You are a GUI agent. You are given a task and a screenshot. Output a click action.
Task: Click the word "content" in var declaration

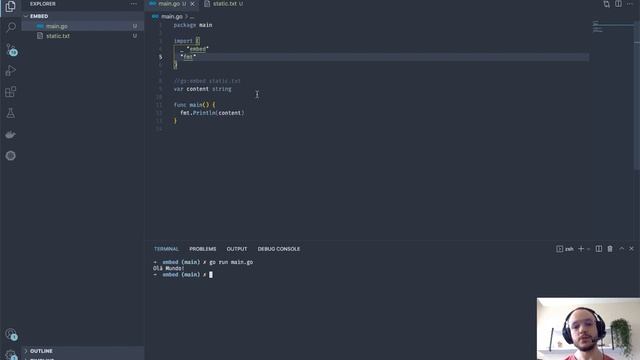(x=198, y=89)
